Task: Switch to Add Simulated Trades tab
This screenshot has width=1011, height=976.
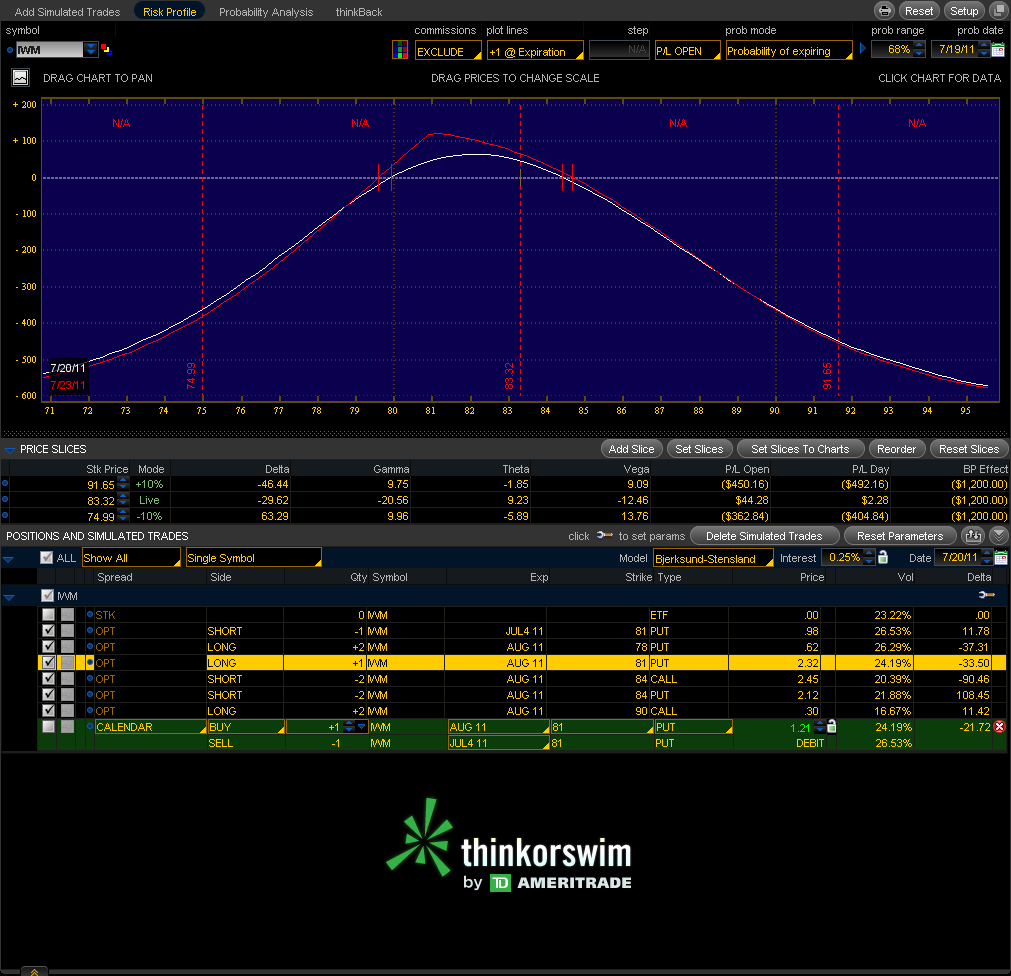Action: (67, 12)
